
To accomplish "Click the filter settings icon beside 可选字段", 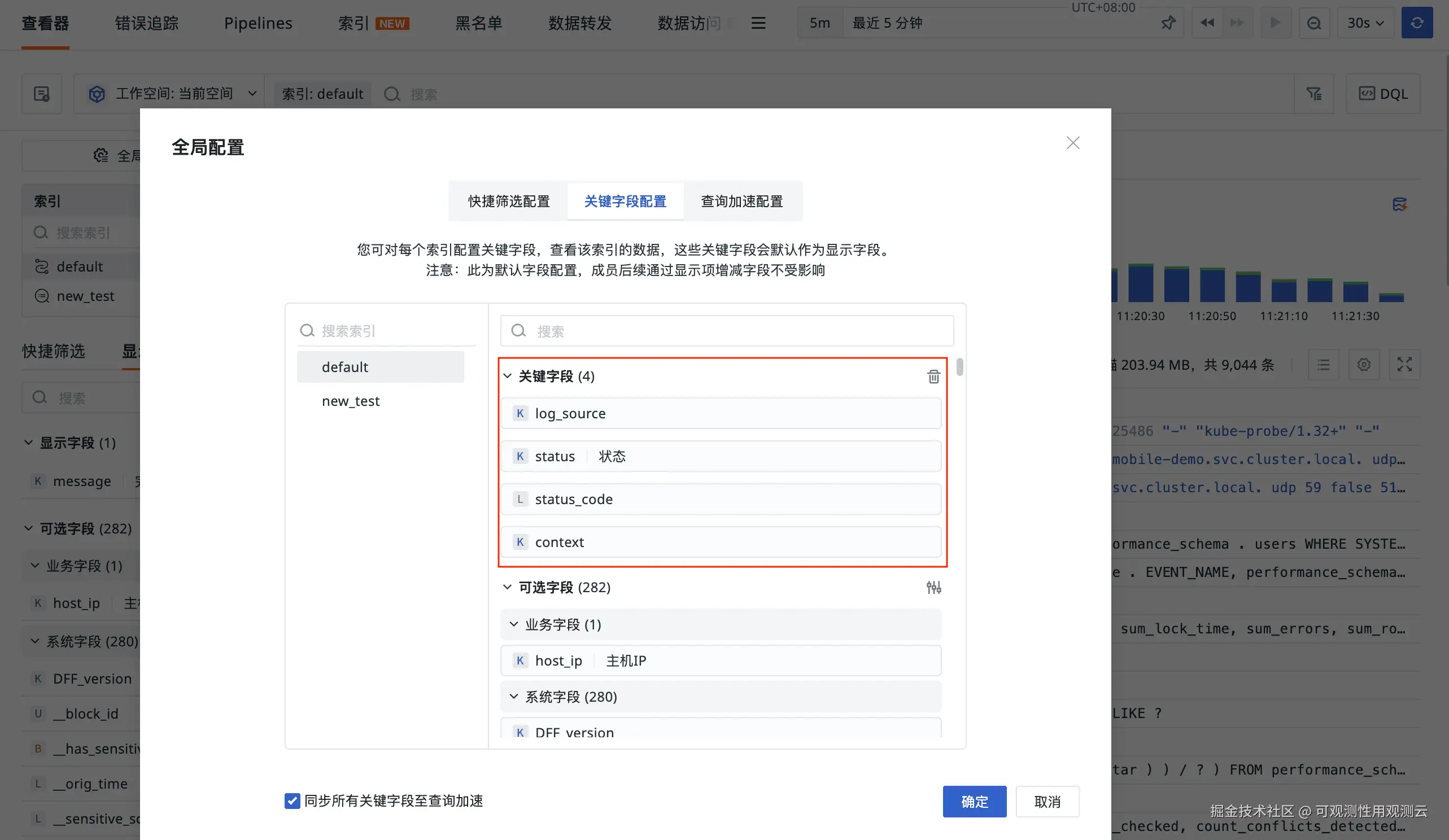I will coord(933,587).
